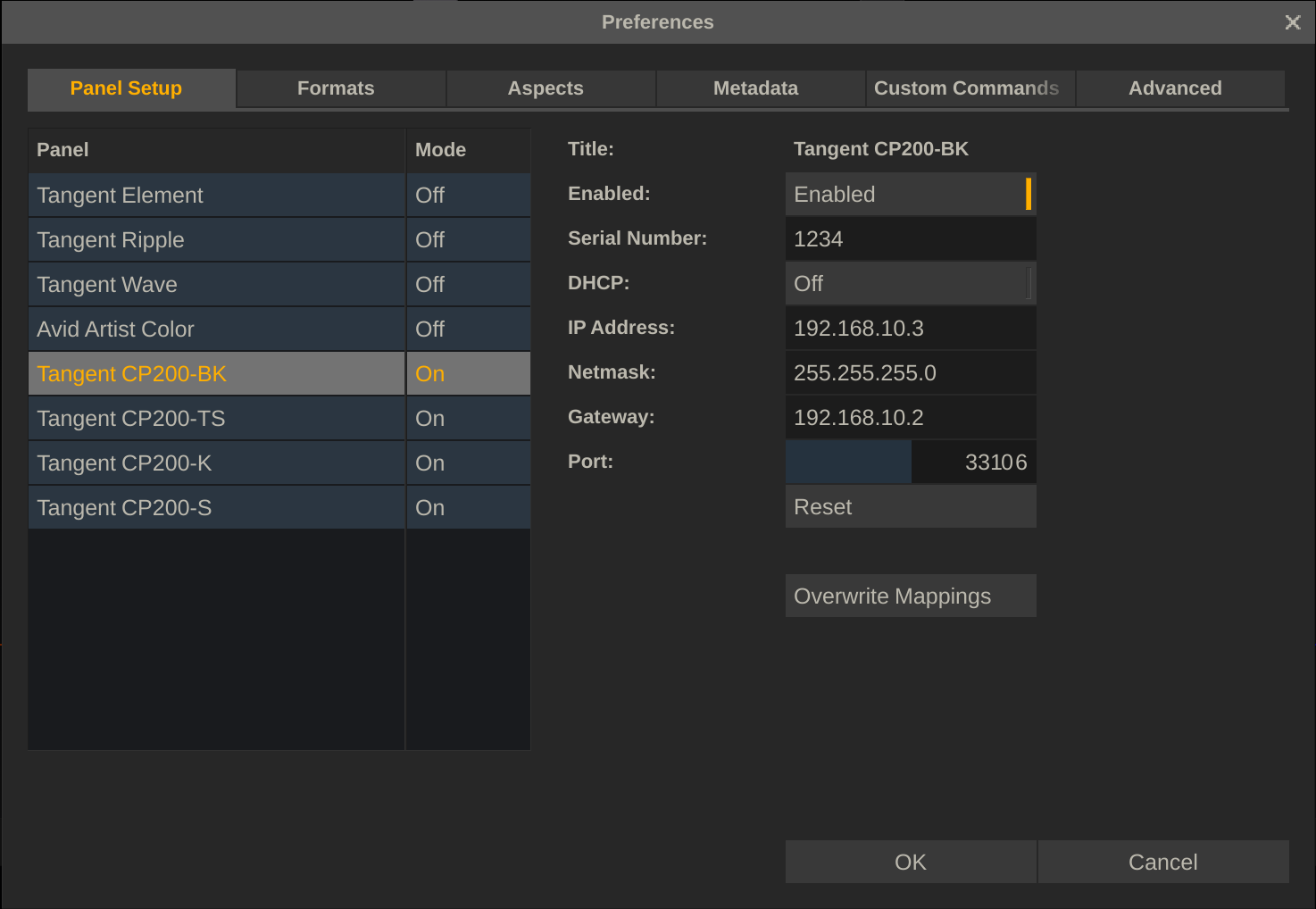Open the Aspects tab
Screen dimensions: 1316x909
[x=551, y=88]
